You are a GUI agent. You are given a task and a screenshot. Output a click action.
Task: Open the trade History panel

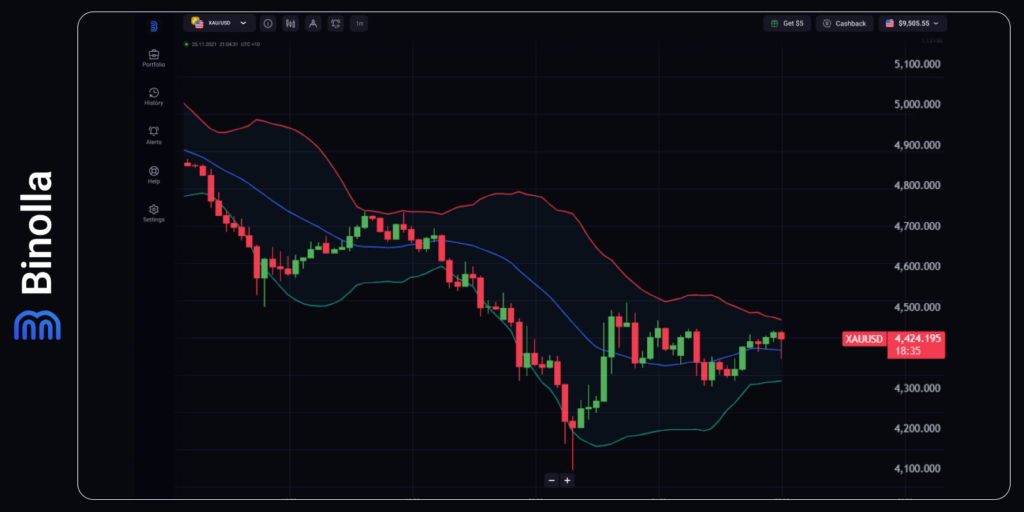click(x=153, y=97)
